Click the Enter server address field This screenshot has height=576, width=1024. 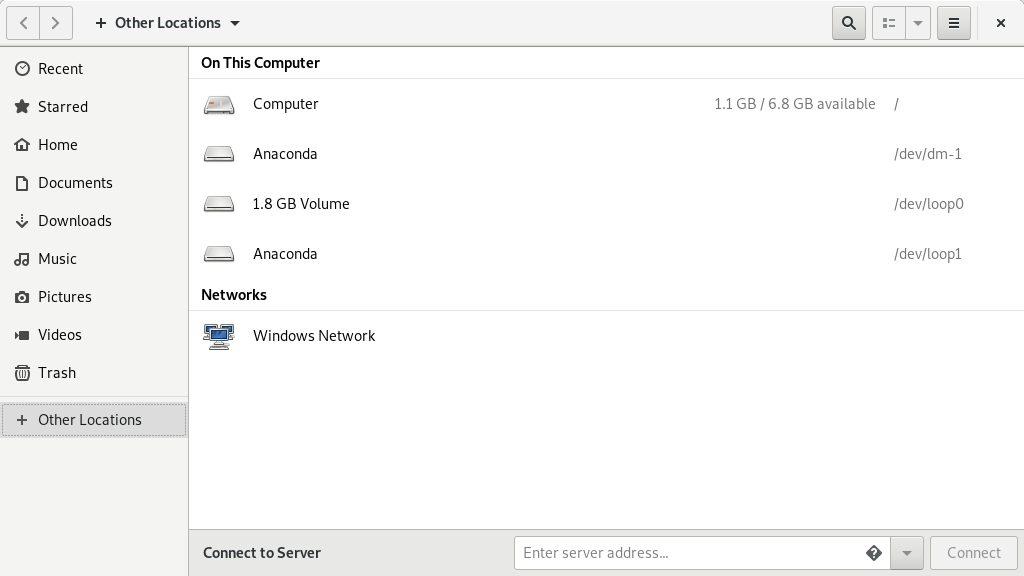[688, 553]
